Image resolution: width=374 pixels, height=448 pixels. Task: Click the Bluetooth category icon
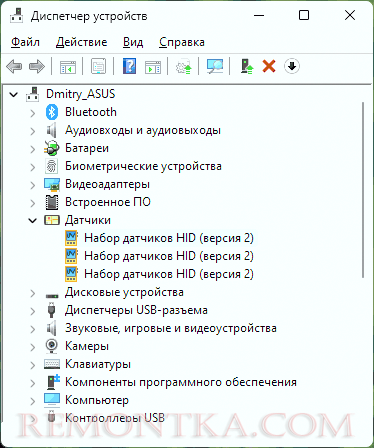tap(52, 112)
